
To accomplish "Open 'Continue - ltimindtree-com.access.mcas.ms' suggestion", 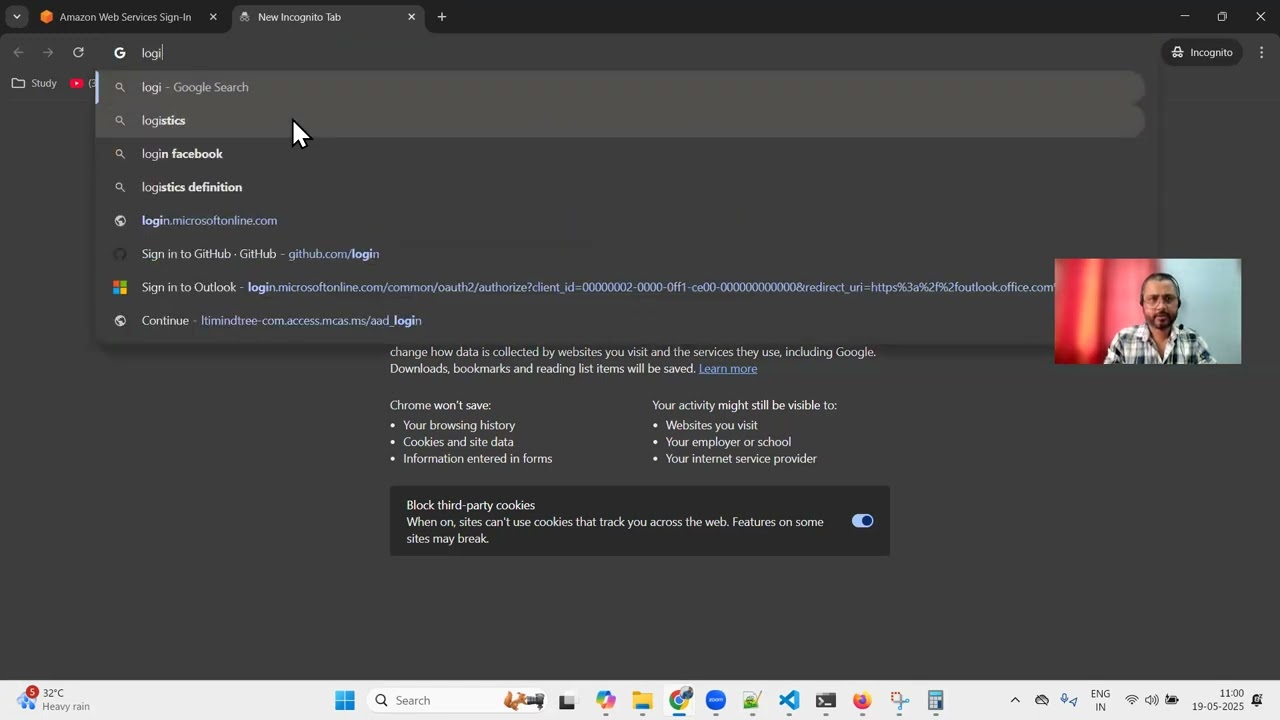I will 620,320.
